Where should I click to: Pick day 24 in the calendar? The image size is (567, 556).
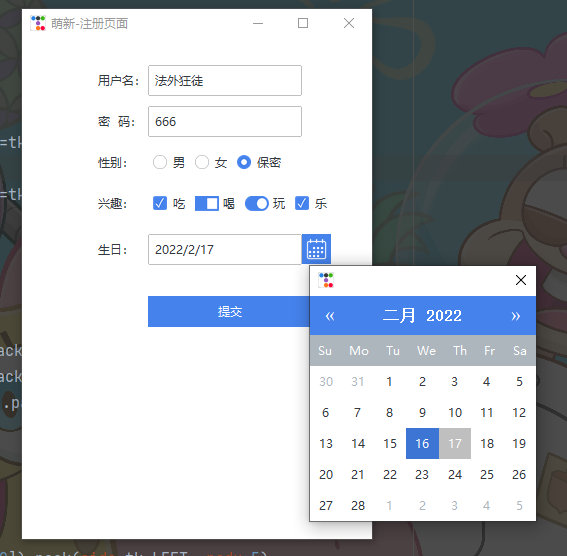pos(455,474)
